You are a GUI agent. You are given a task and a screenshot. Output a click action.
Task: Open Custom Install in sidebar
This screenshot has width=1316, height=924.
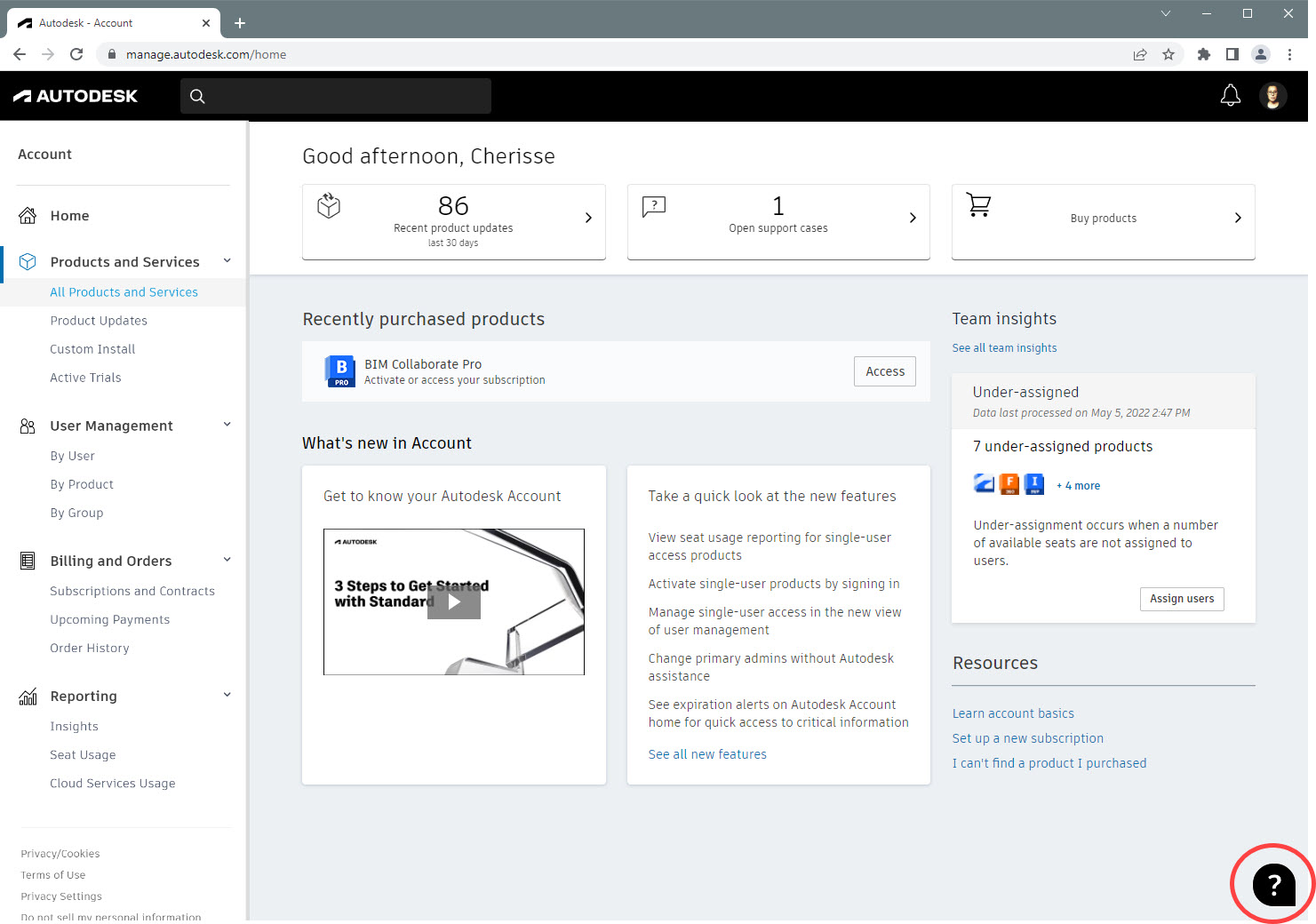coord(92,349)
